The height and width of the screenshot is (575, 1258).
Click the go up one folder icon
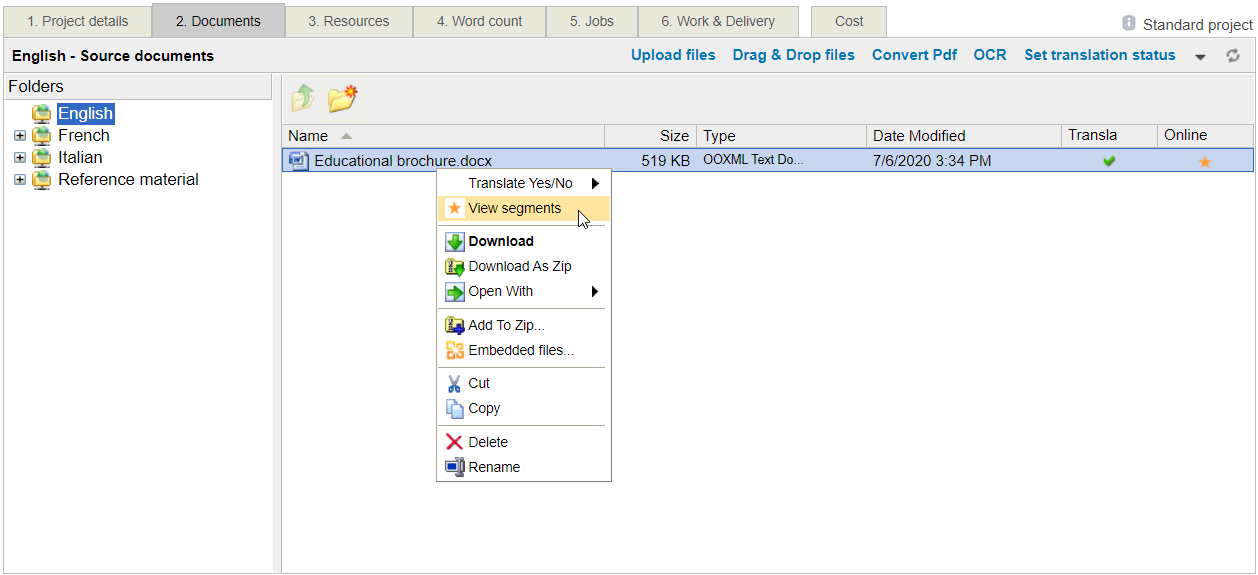(x=303, y=99)
